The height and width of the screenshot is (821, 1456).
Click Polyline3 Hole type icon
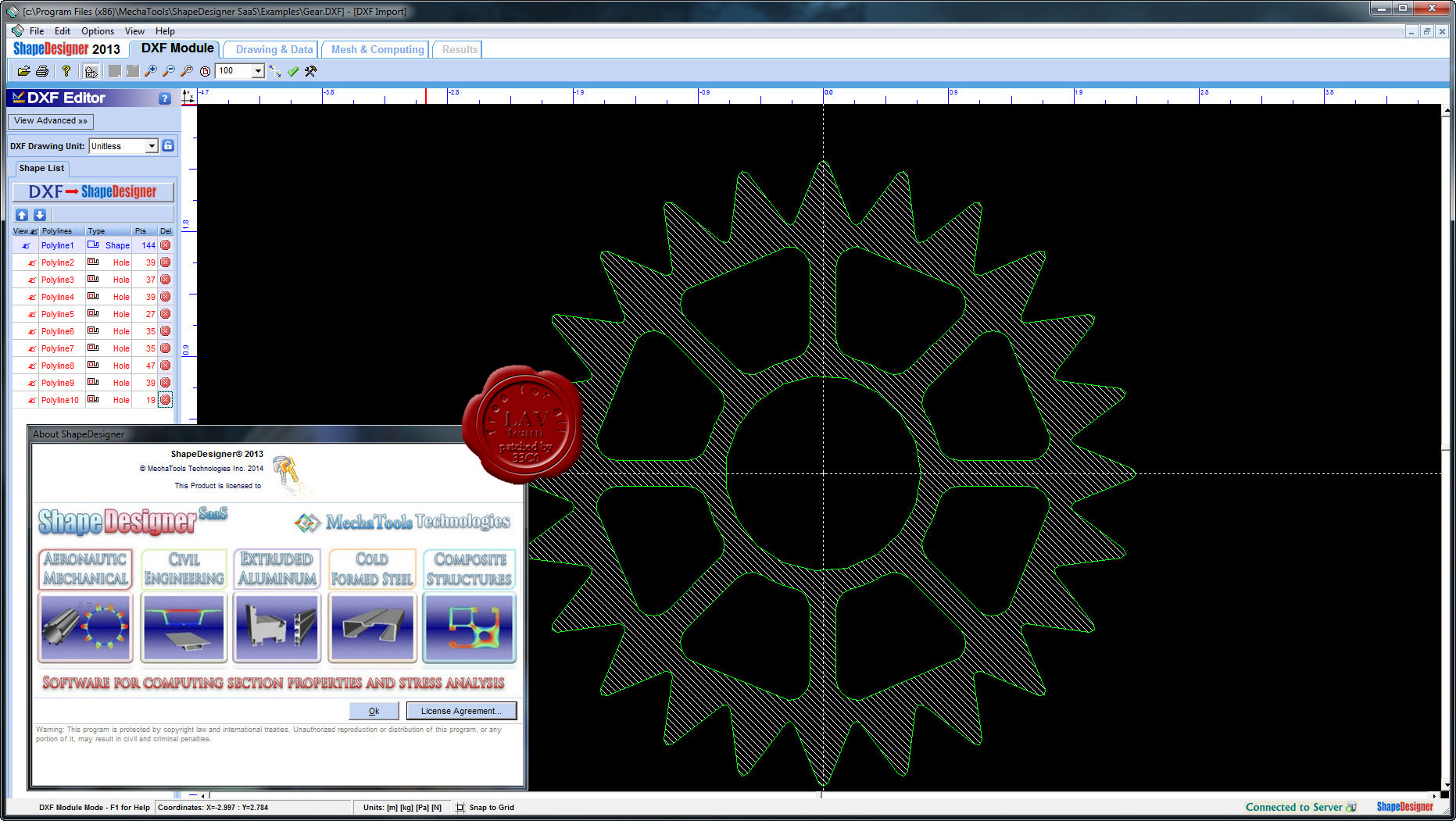tap(93, 279)
